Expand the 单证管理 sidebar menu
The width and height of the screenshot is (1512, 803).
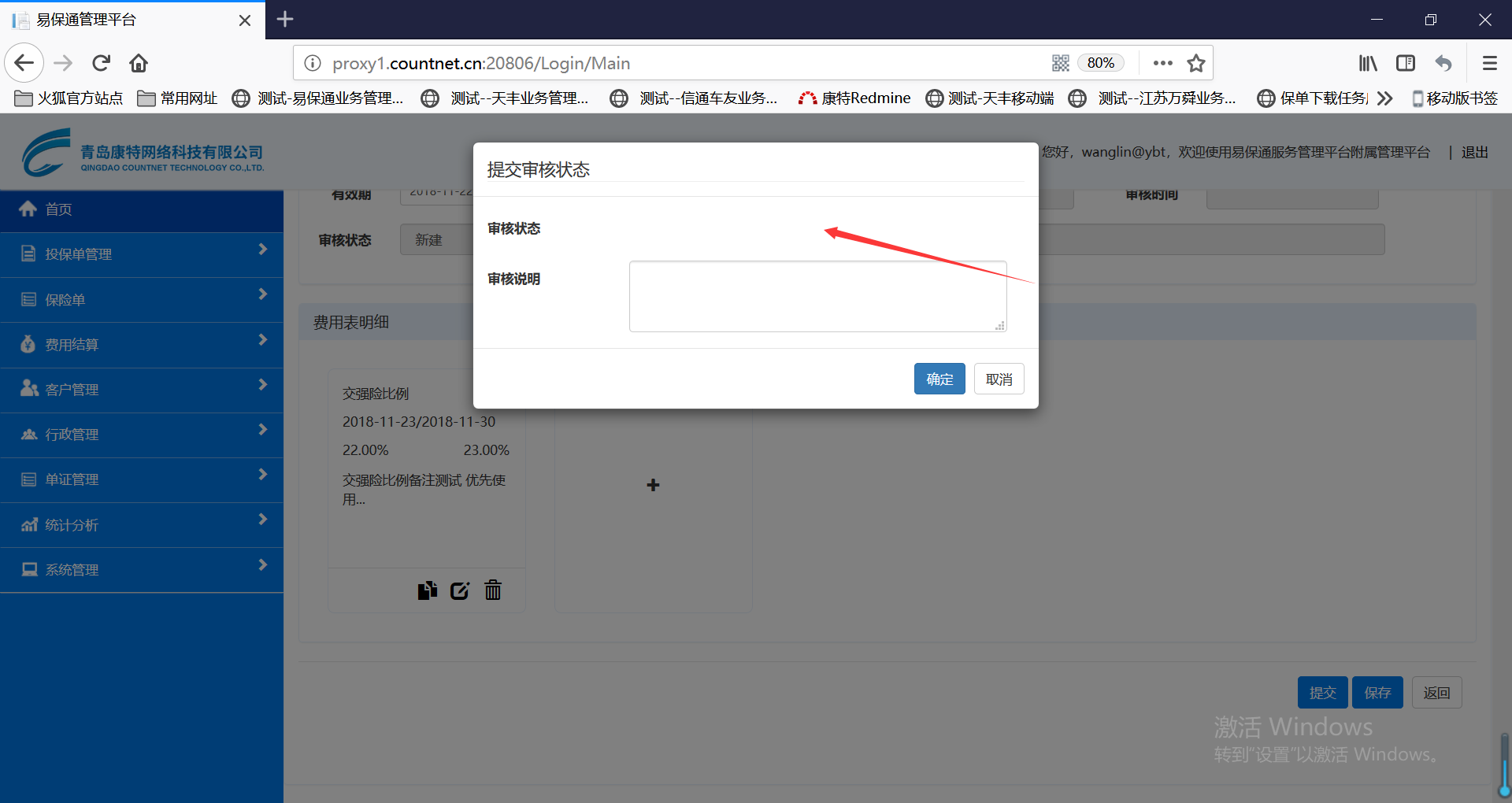(142, 479)
